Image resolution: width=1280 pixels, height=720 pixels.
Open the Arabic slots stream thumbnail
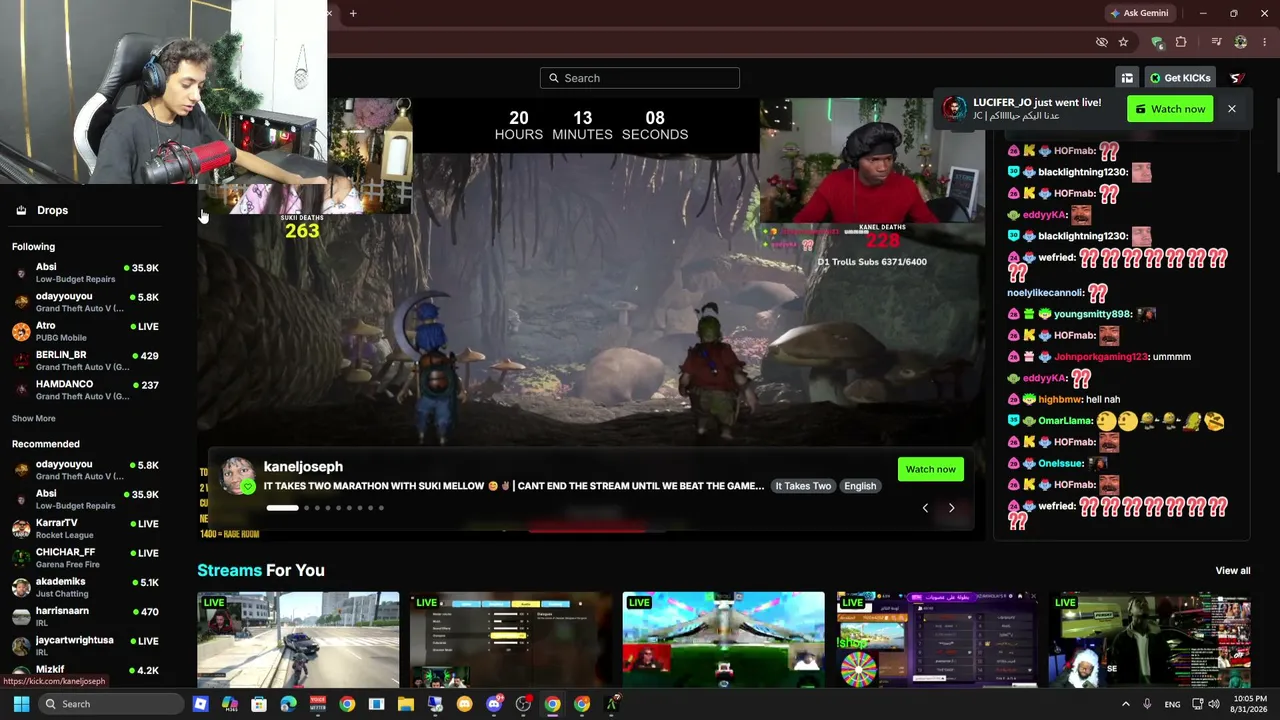[x=937, y=640]
